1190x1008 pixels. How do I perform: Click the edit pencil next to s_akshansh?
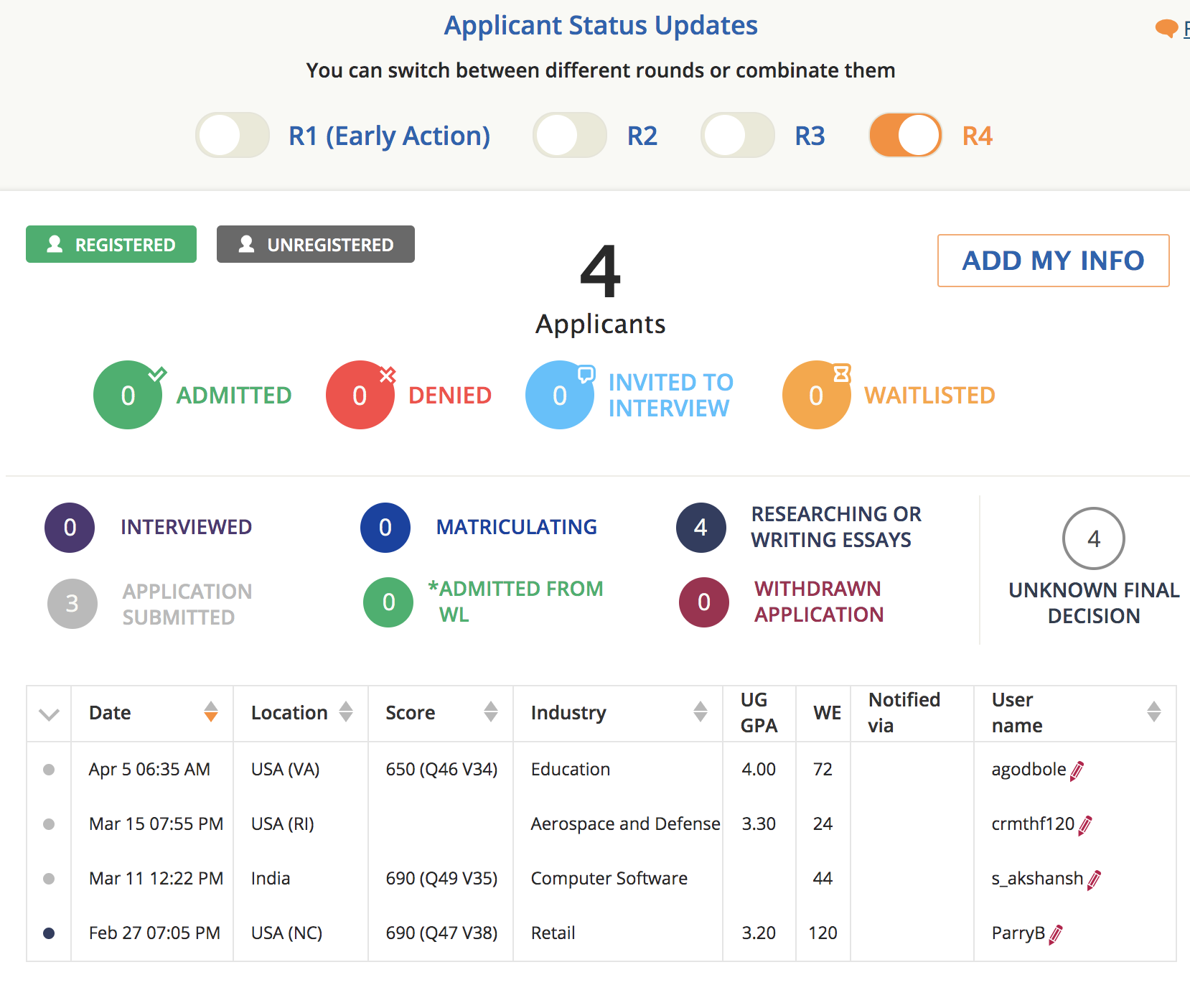tap(1093, 879)
